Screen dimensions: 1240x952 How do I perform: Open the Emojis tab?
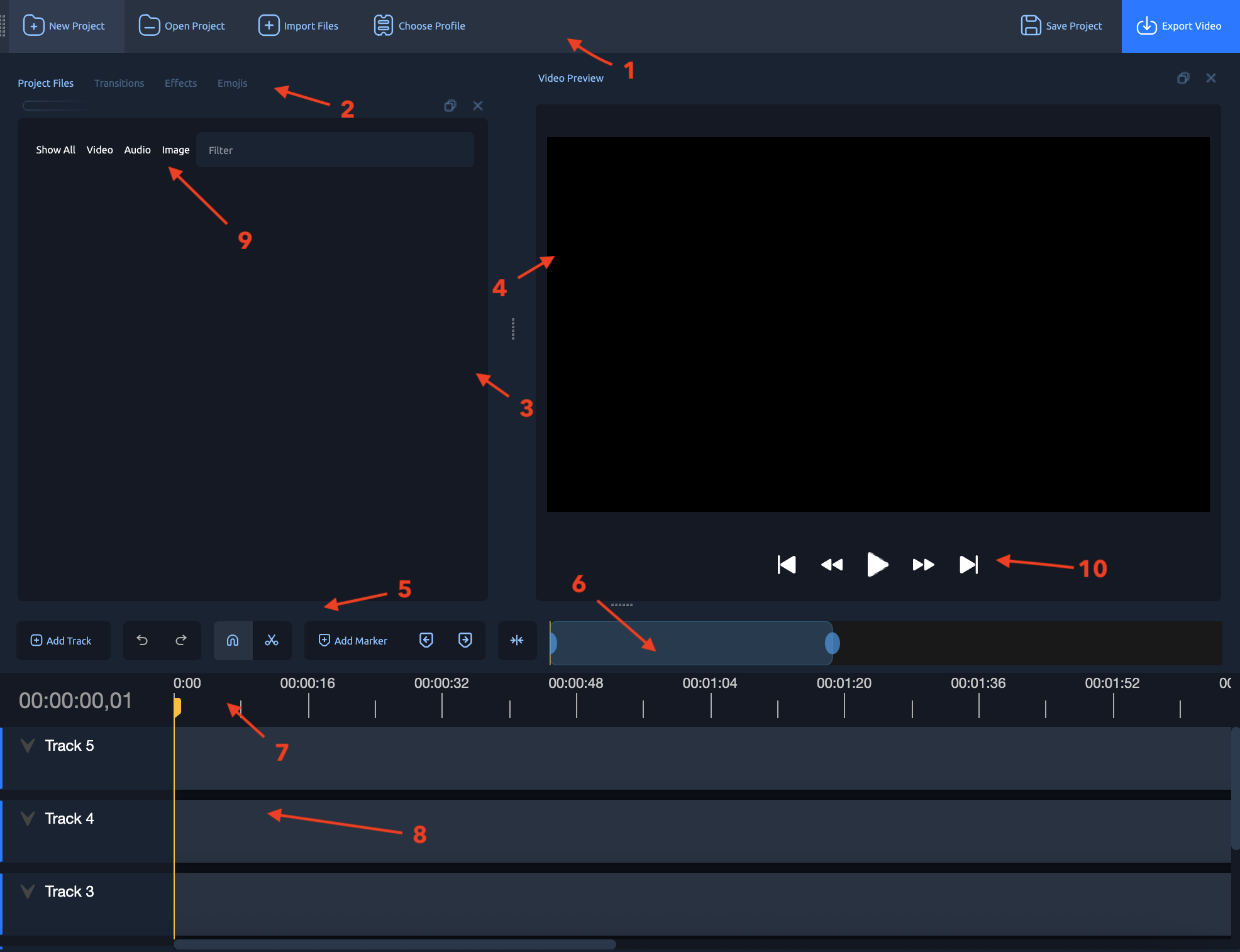(232, 83)
